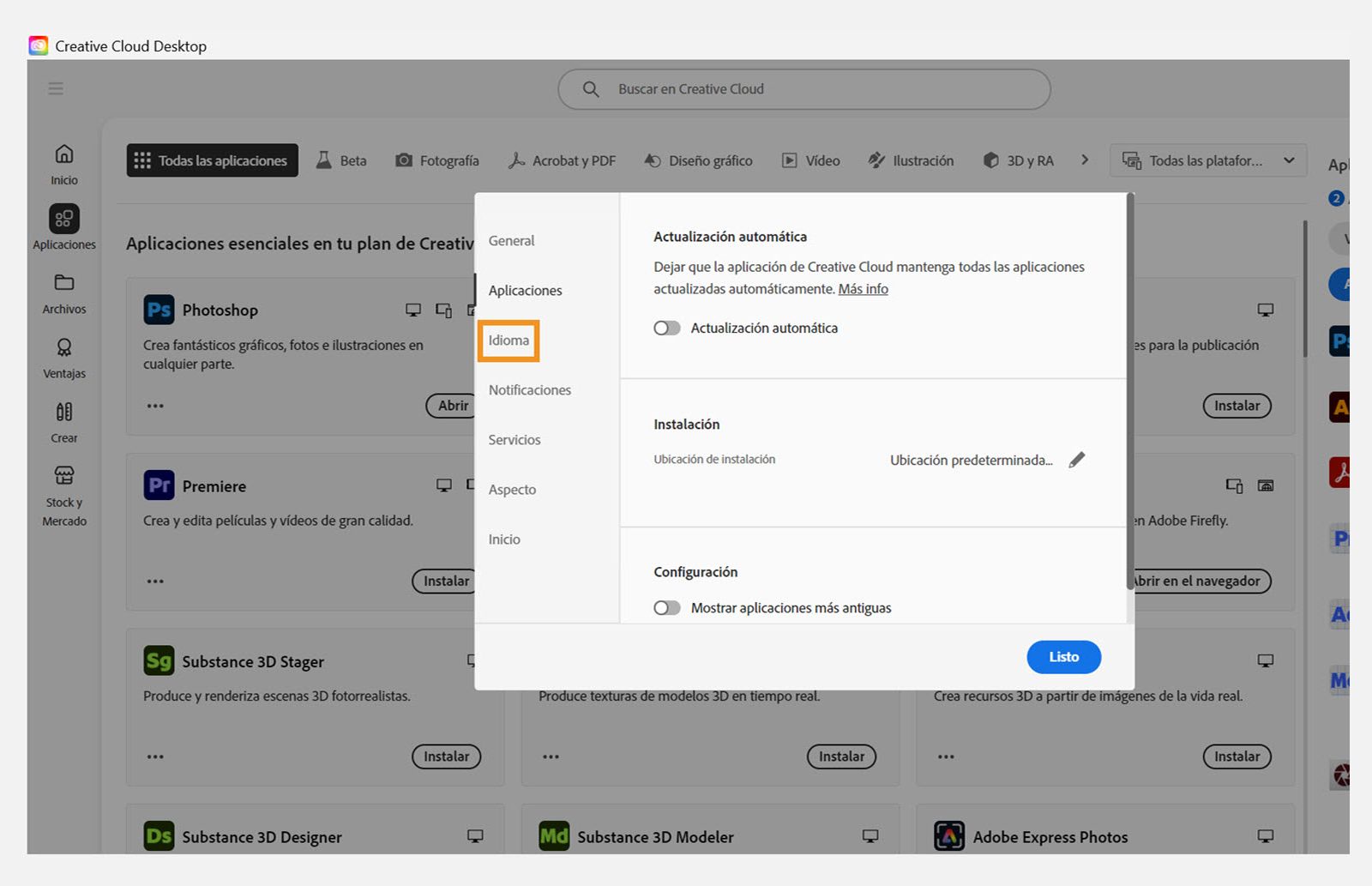The width and height of the screenshot is (1372, 886).
Task: Select the General preferences tab
Action: point(511,241)
